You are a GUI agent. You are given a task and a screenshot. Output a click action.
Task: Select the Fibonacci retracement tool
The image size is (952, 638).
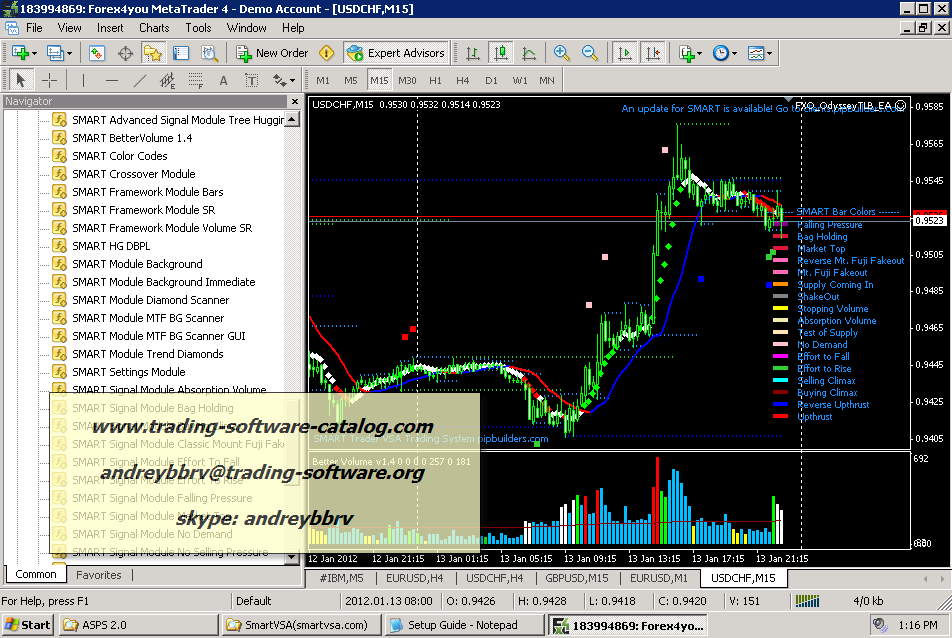[x=196, y=80]
